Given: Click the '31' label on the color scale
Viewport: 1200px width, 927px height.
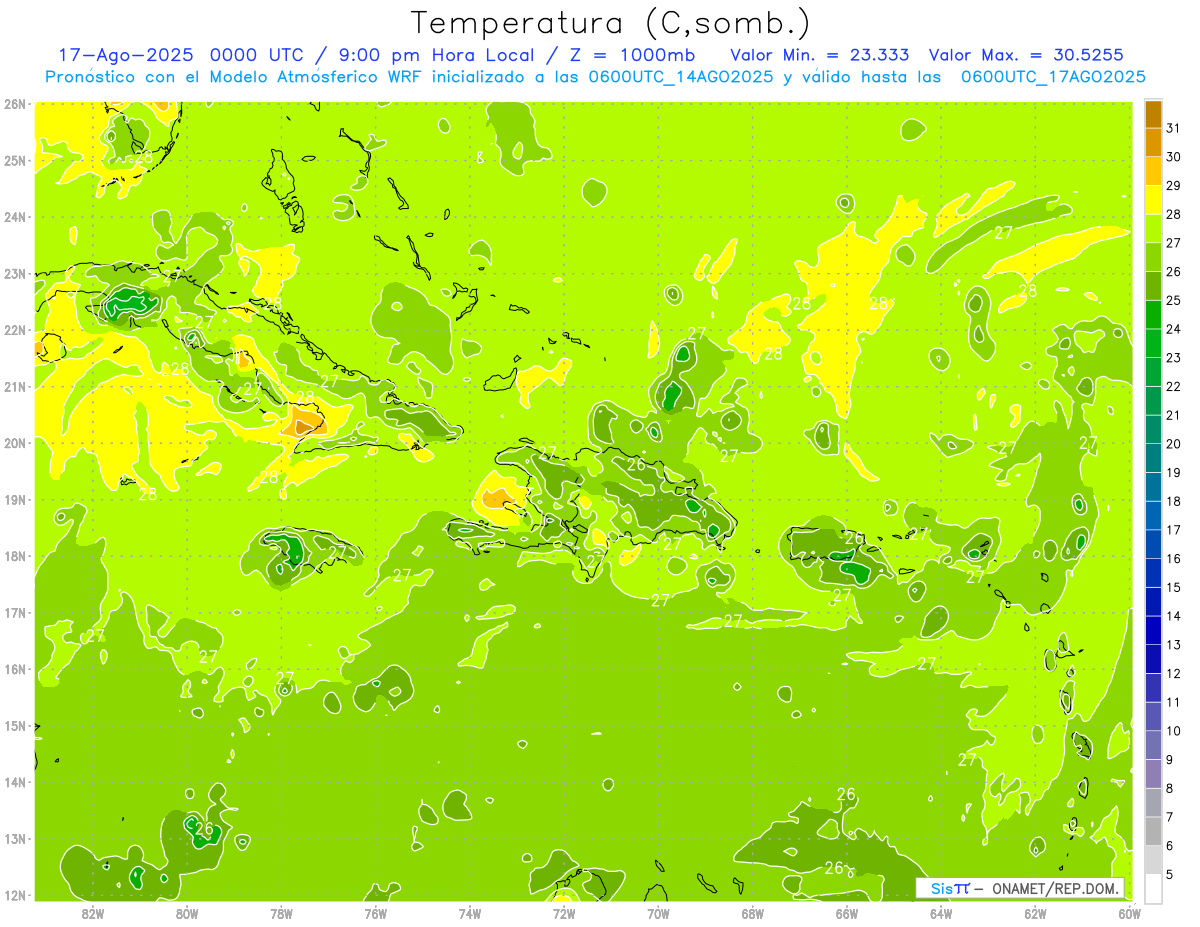Looking at the screenshot, I should 1174,129.
